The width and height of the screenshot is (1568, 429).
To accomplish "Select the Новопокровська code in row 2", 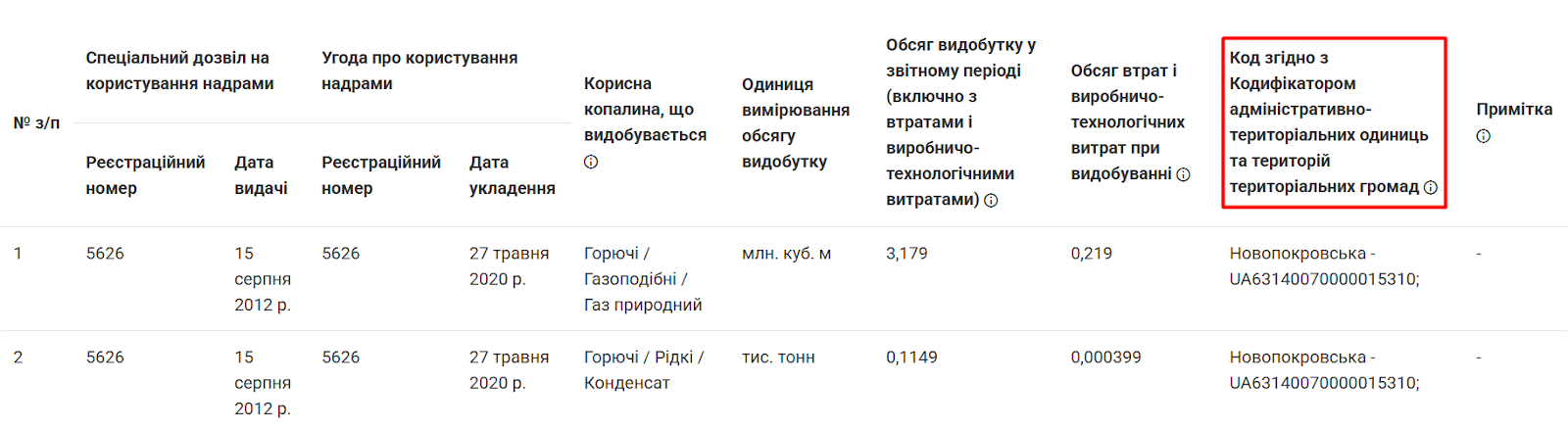I will tap(1323, 370).
